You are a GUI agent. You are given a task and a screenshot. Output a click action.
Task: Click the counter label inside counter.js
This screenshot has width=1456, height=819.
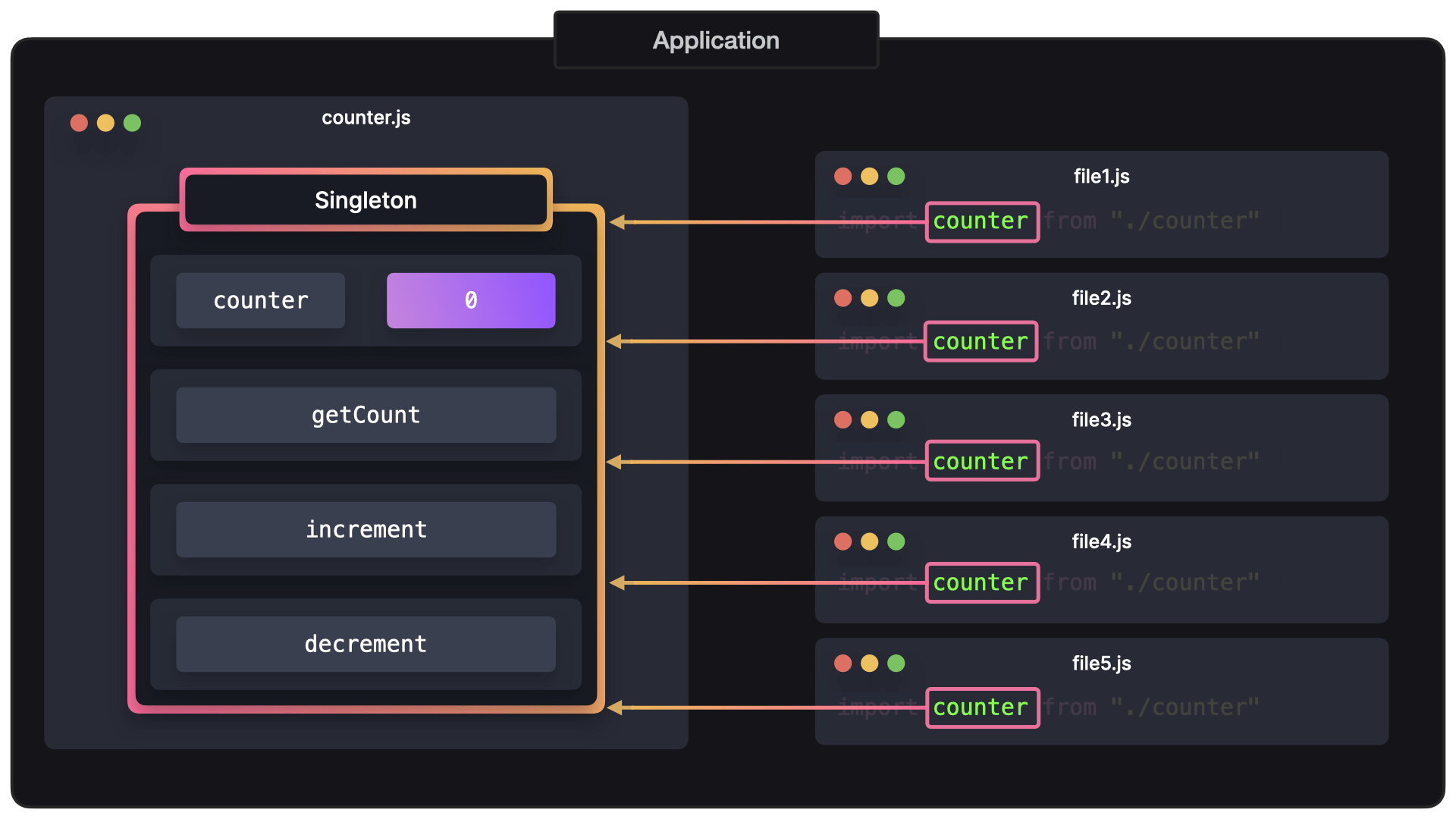pyautogui.click(x=260, y=300)
